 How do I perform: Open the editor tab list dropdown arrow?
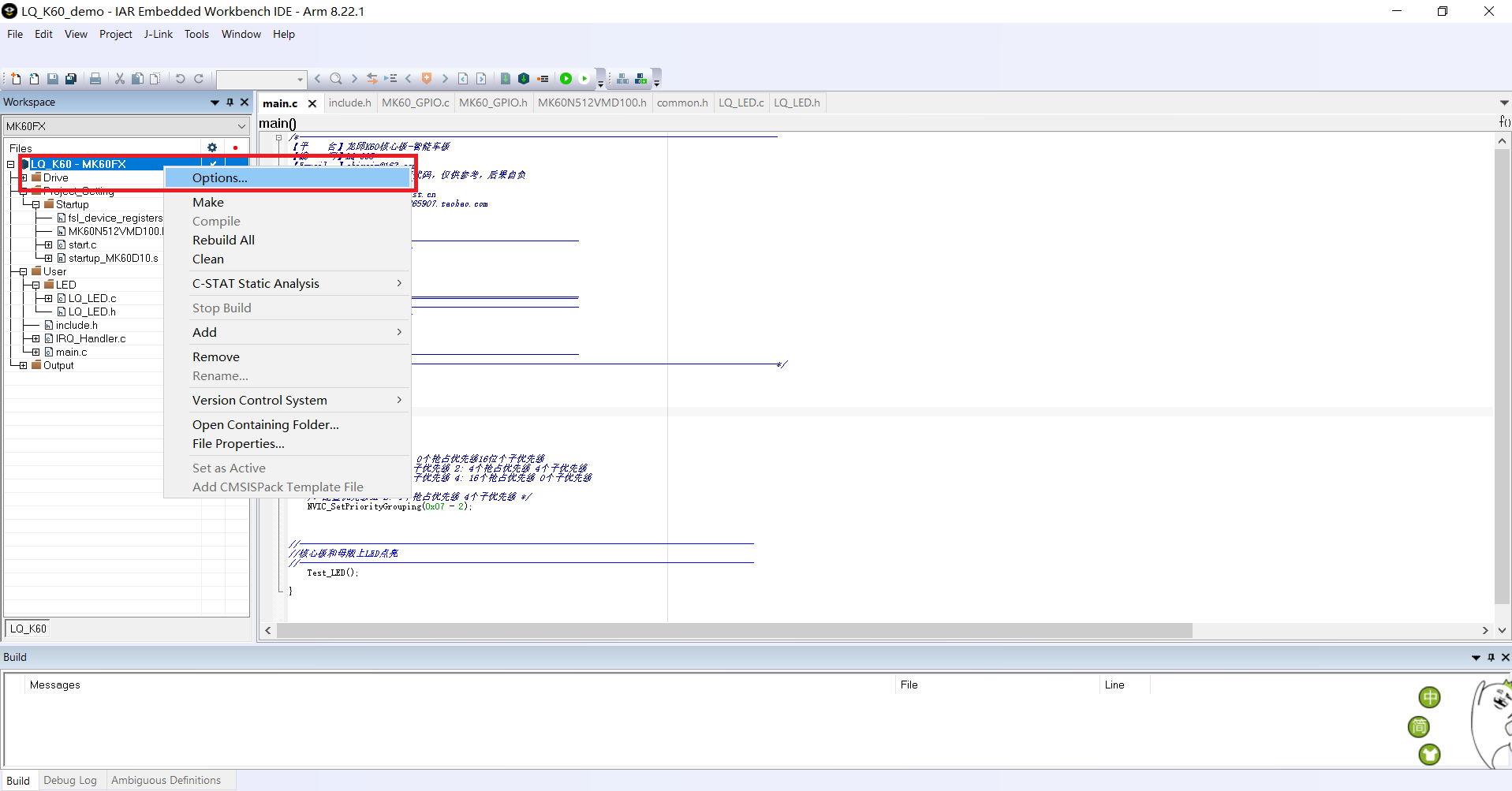1504,103
